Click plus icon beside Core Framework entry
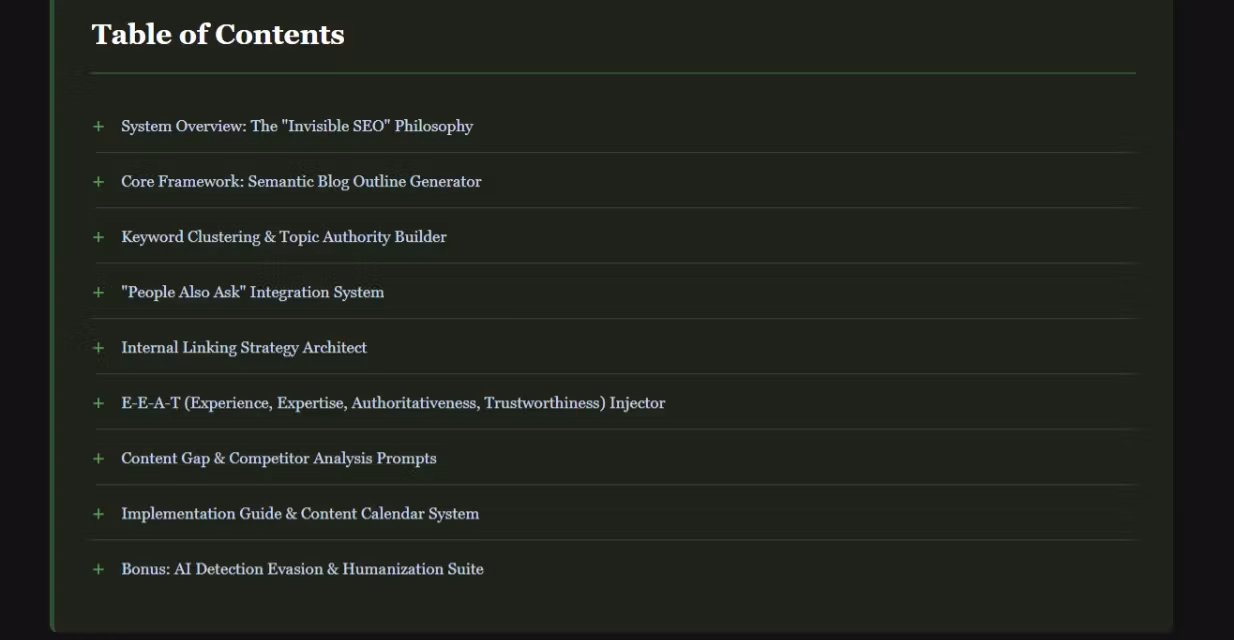Screen dimensions: 1234x640 [x=98, y=182]
